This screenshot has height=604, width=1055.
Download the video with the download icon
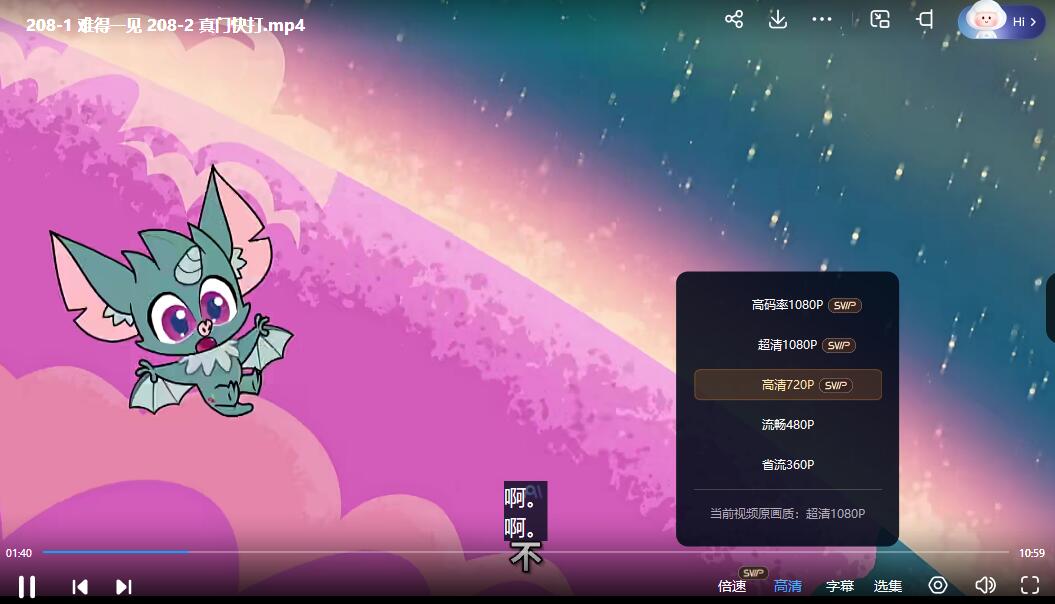coord(778,19)
